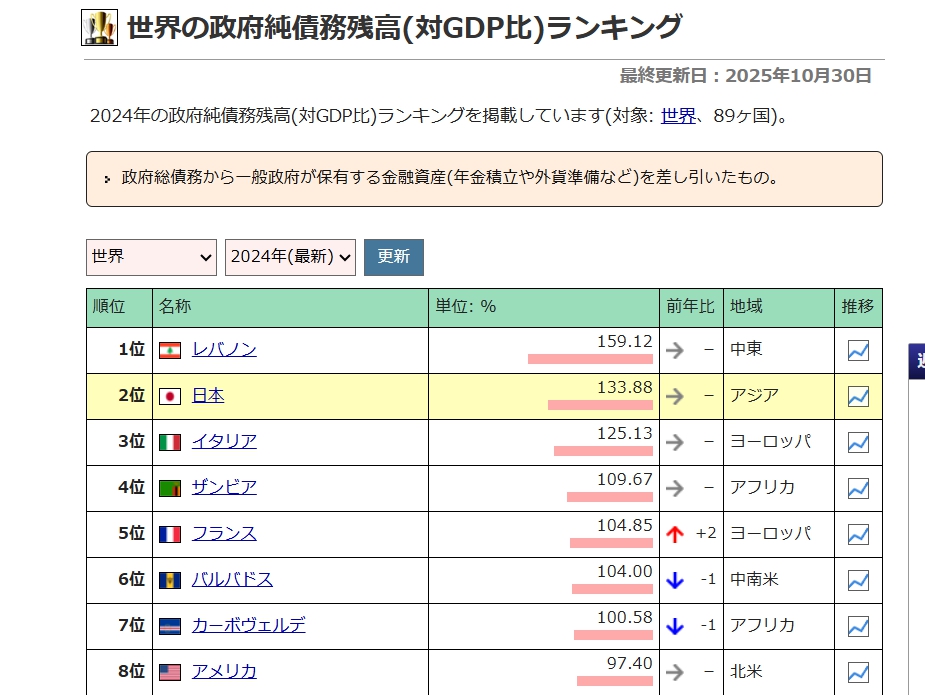The width and height of the screenshot is (925, 695).
Task: Click the 前年比 column header
Action: click(x=690, y=307)
